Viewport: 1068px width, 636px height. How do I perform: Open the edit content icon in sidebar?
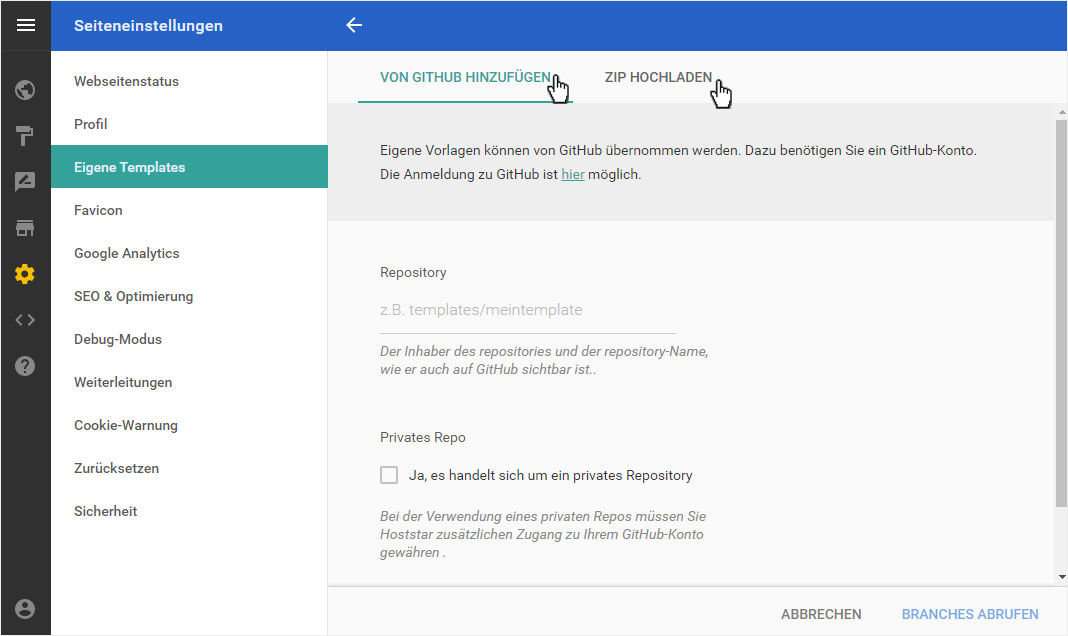(x=25, y=182)
